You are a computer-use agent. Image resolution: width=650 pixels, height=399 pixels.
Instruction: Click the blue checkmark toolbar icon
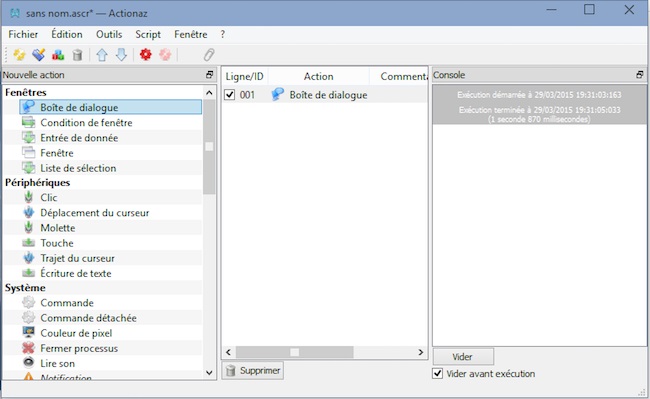(x=39, y=55)
